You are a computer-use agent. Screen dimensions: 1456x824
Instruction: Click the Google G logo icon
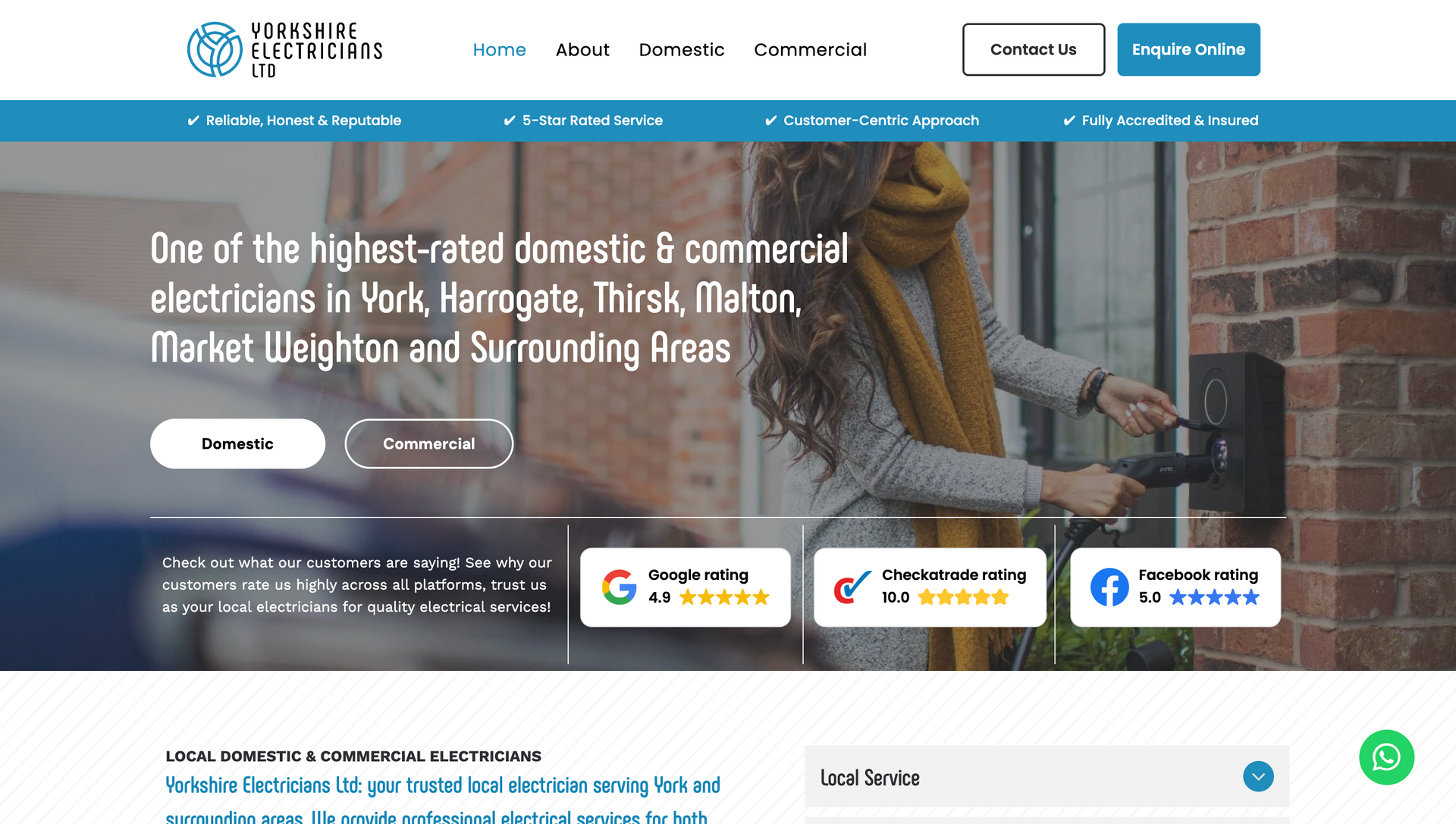tap(620, 587)
